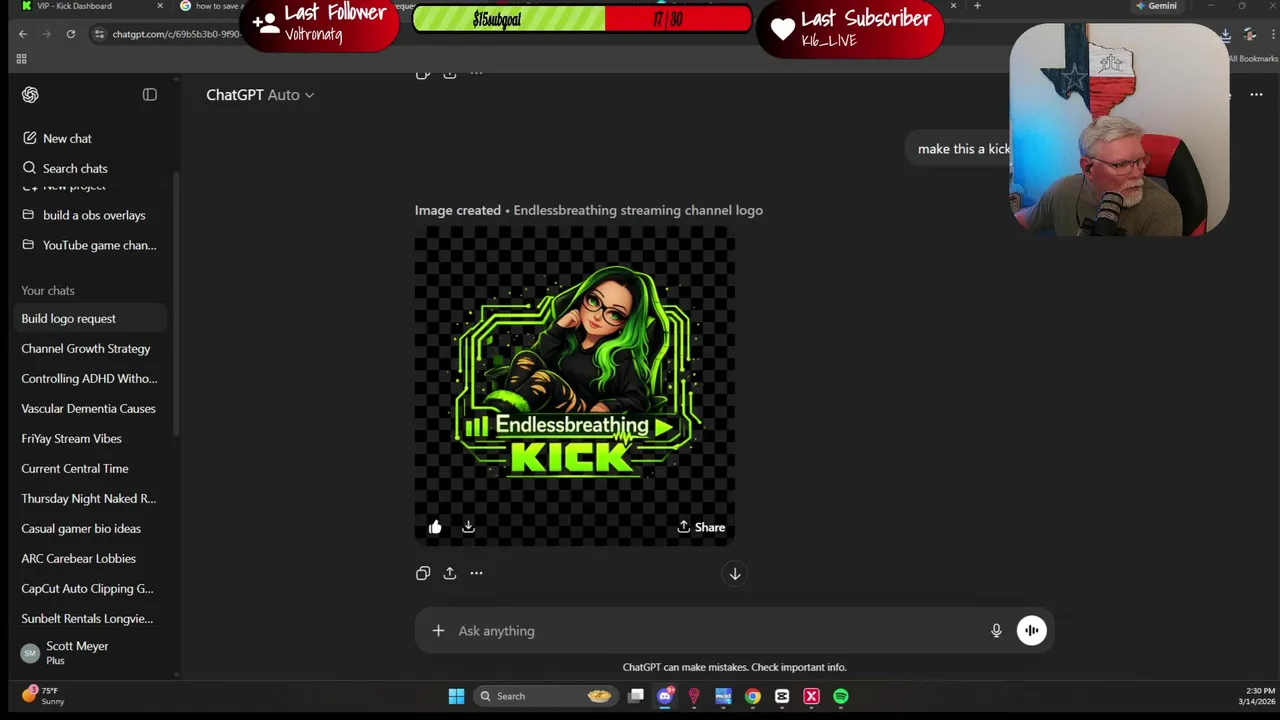Share the response below the image
Screen dimensions: 1280x720
[450, 573]
